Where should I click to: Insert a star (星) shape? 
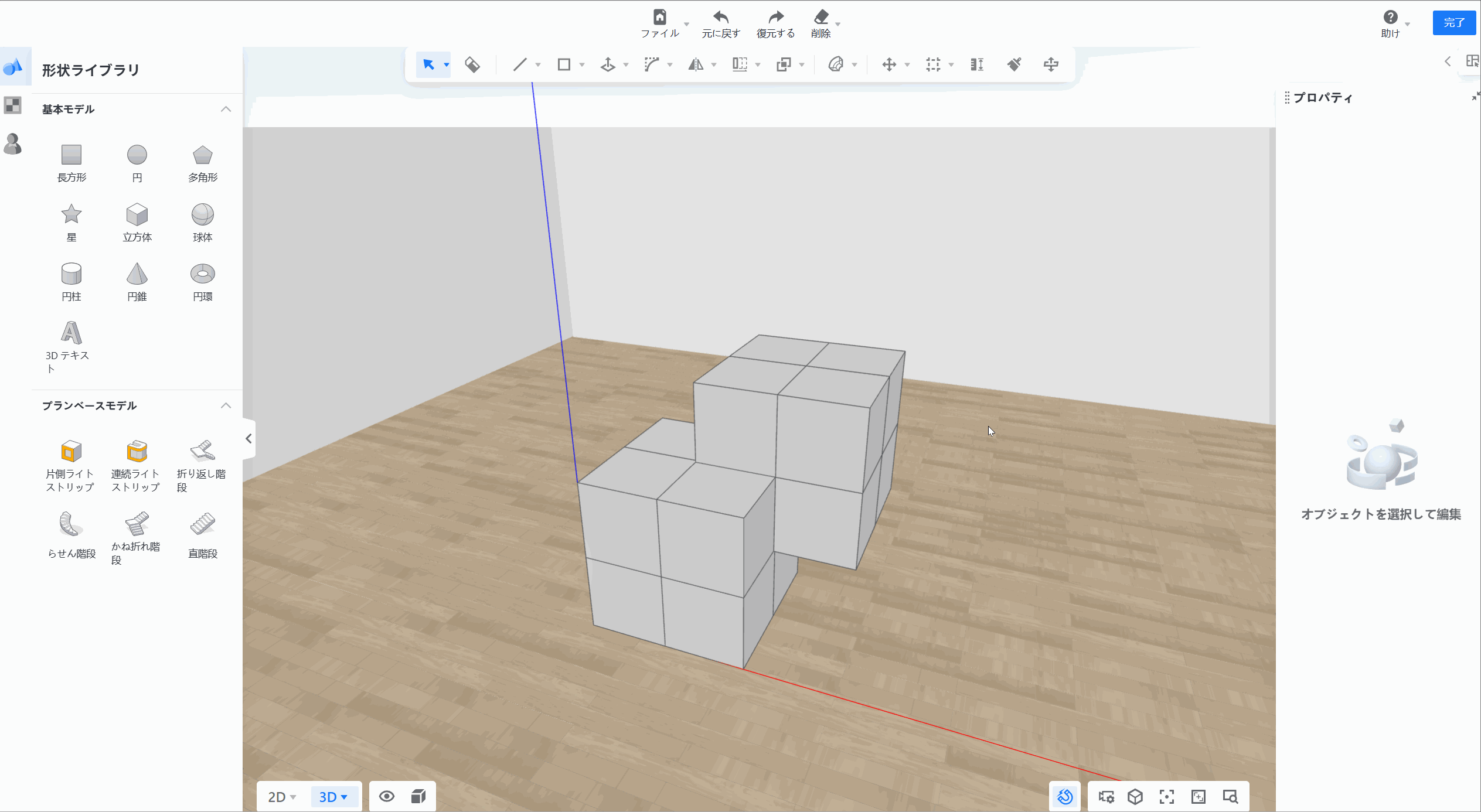coord(72,223)
